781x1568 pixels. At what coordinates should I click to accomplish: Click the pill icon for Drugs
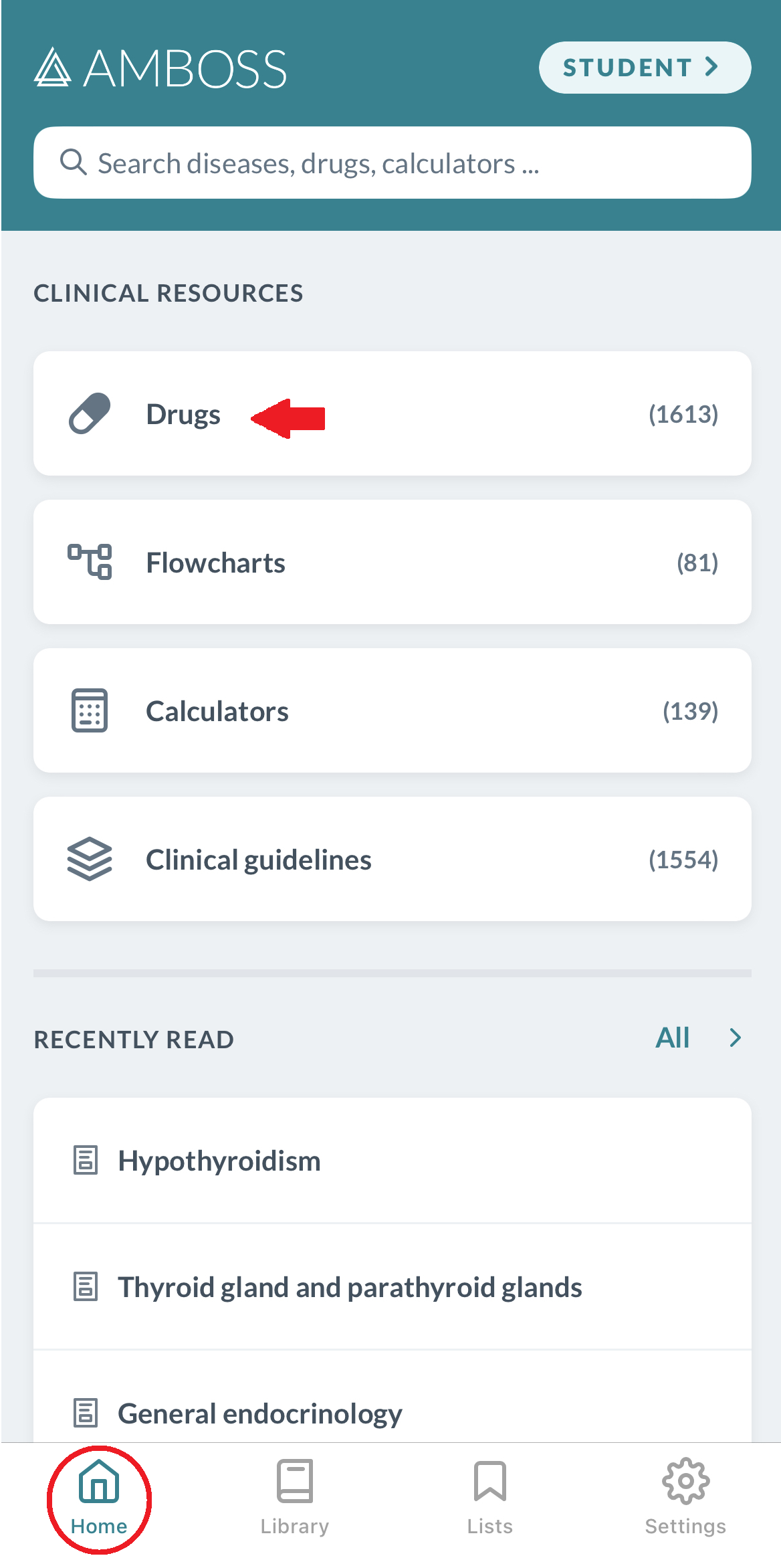[90, 413]
